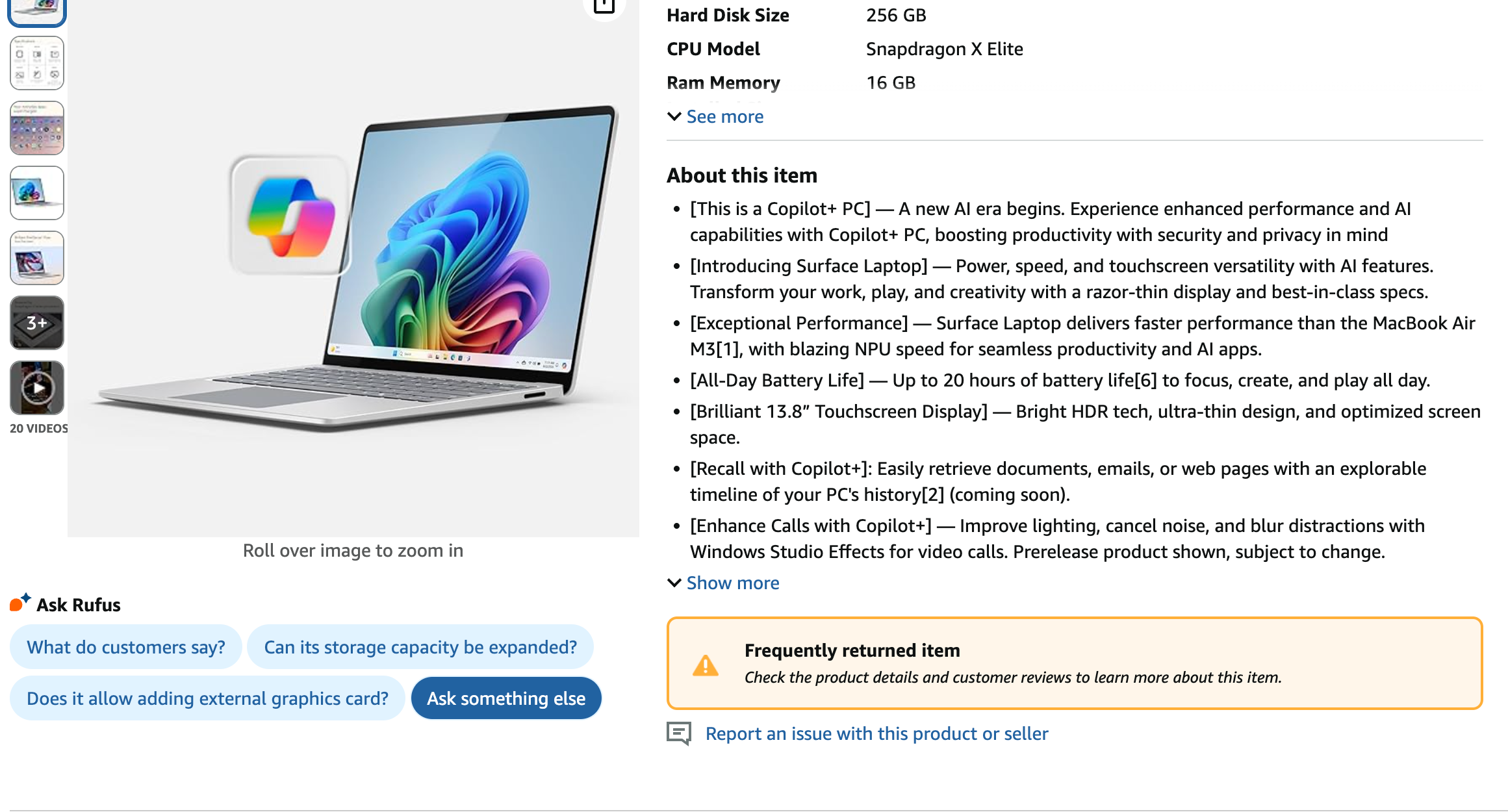This screenshot has width=1508, height=812.
Task: Click the "20 VIDEOS" label
Action: pos(38,428)
